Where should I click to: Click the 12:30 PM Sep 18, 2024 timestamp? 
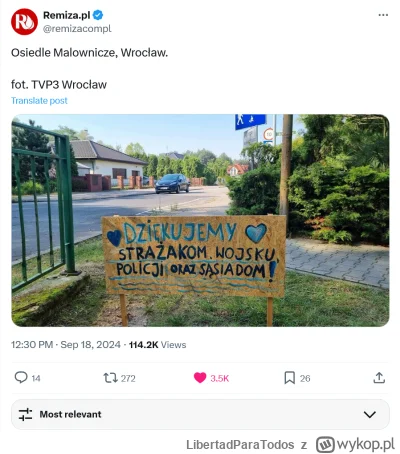click(x=66, y=345)
